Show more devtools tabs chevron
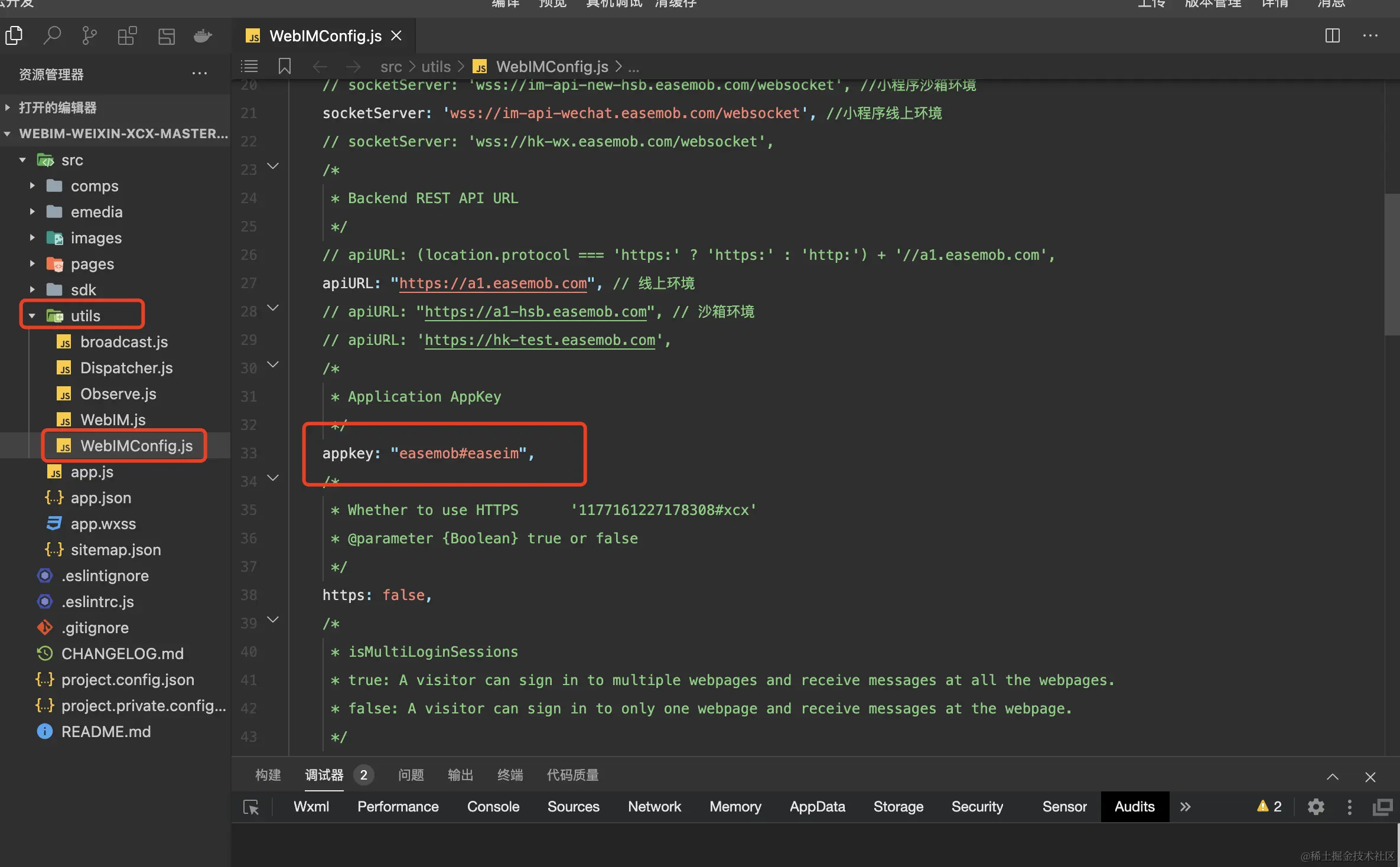Viewport: 1400px width, 867px height. point(1186,807)
